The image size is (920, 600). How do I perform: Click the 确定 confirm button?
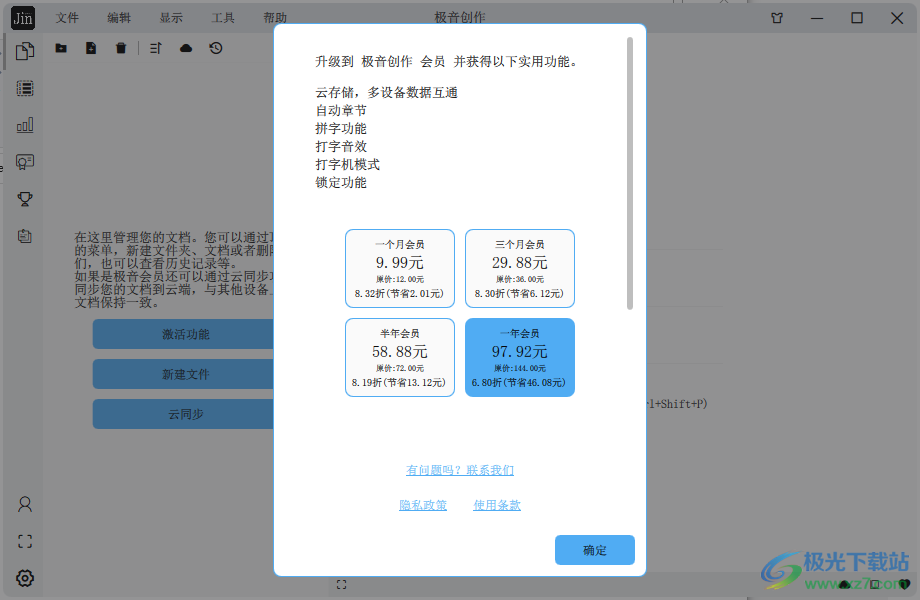point(595,550)
